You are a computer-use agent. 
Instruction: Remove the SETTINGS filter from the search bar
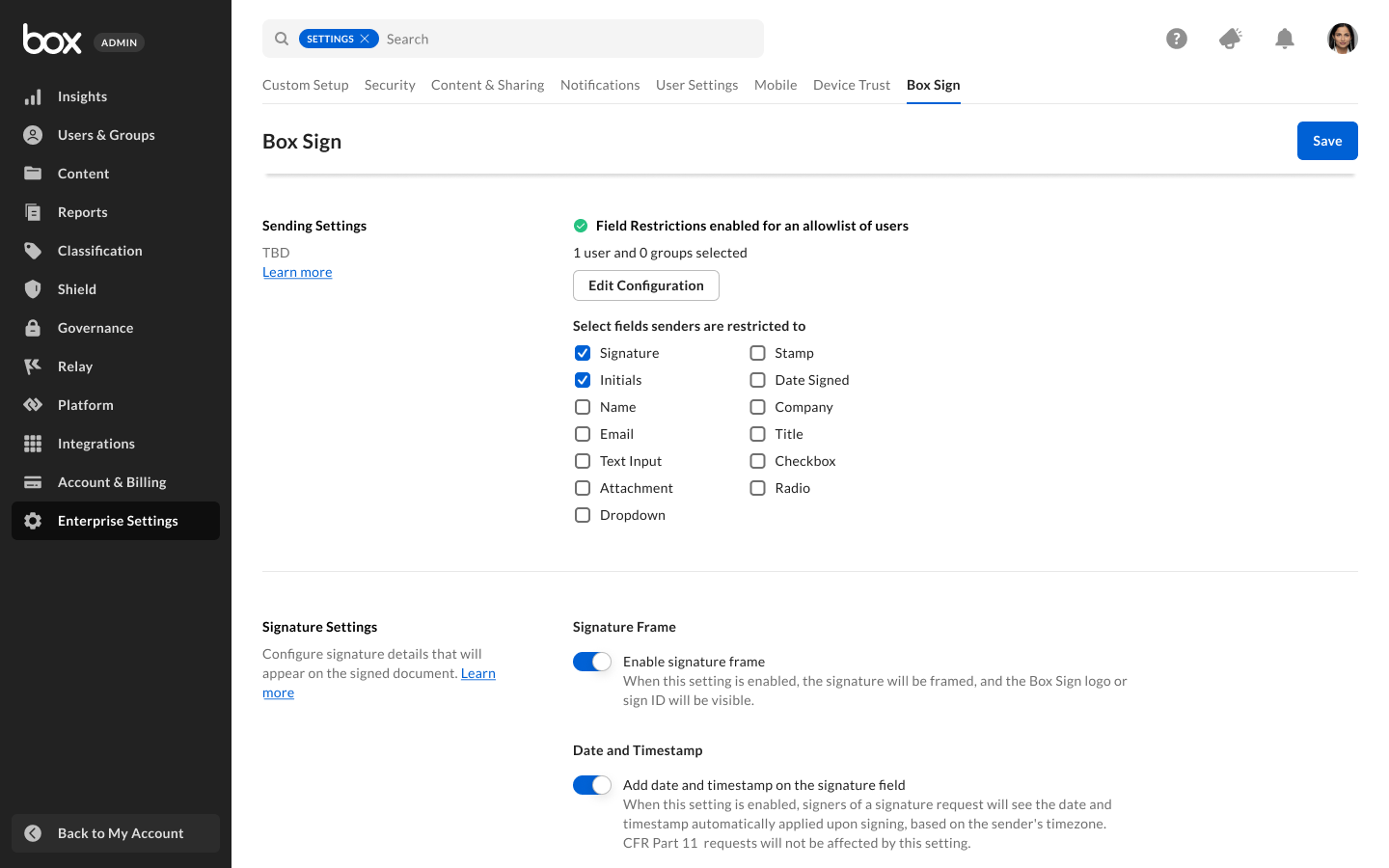(x=367, y=39)
